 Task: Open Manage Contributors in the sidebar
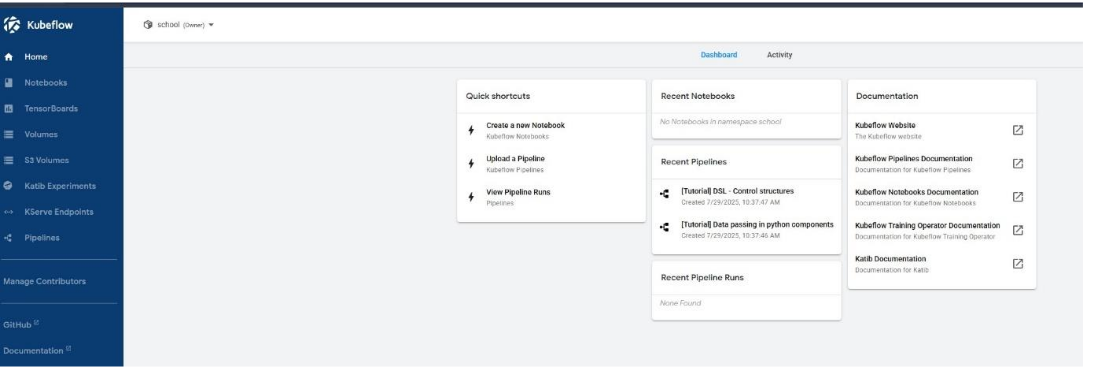44,281
